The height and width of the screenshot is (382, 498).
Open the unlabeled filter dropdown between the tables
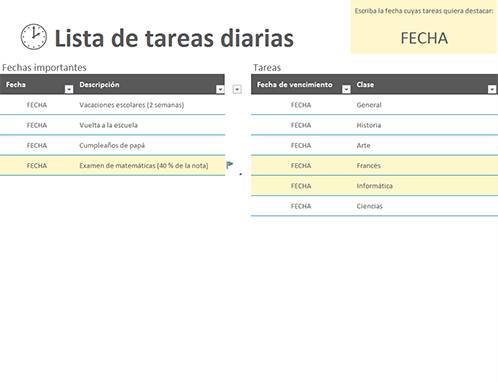tap(237, 89)
